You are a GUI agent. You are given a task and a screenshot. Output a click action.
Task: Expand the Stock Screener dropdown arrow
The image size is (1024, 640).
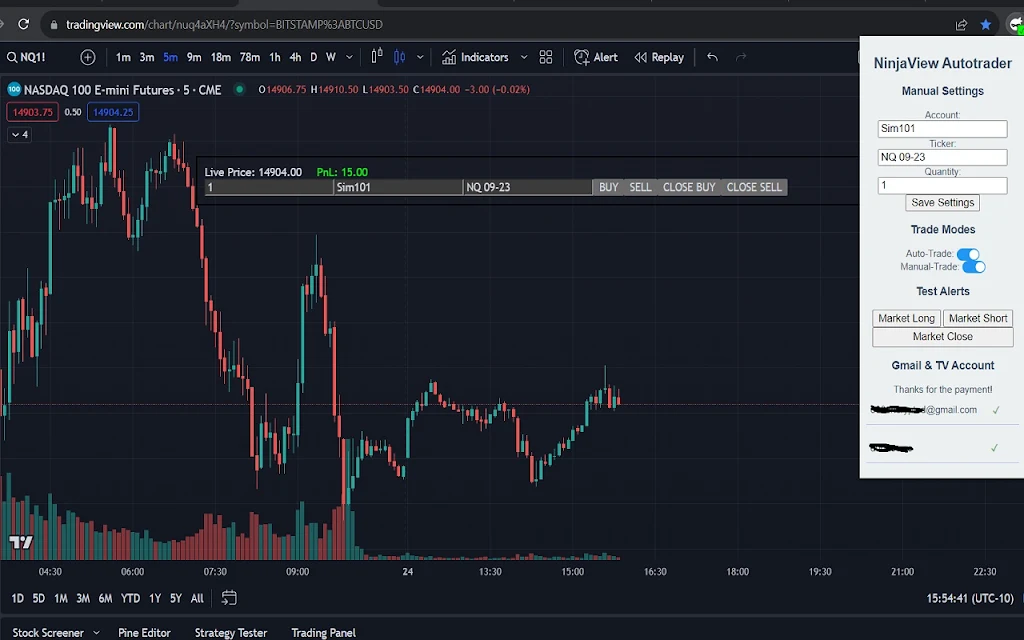point(97,633)
